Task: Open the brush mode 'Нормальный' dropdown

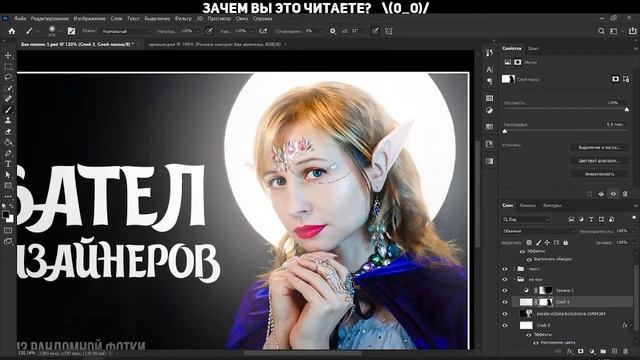Action: (126, 31)
